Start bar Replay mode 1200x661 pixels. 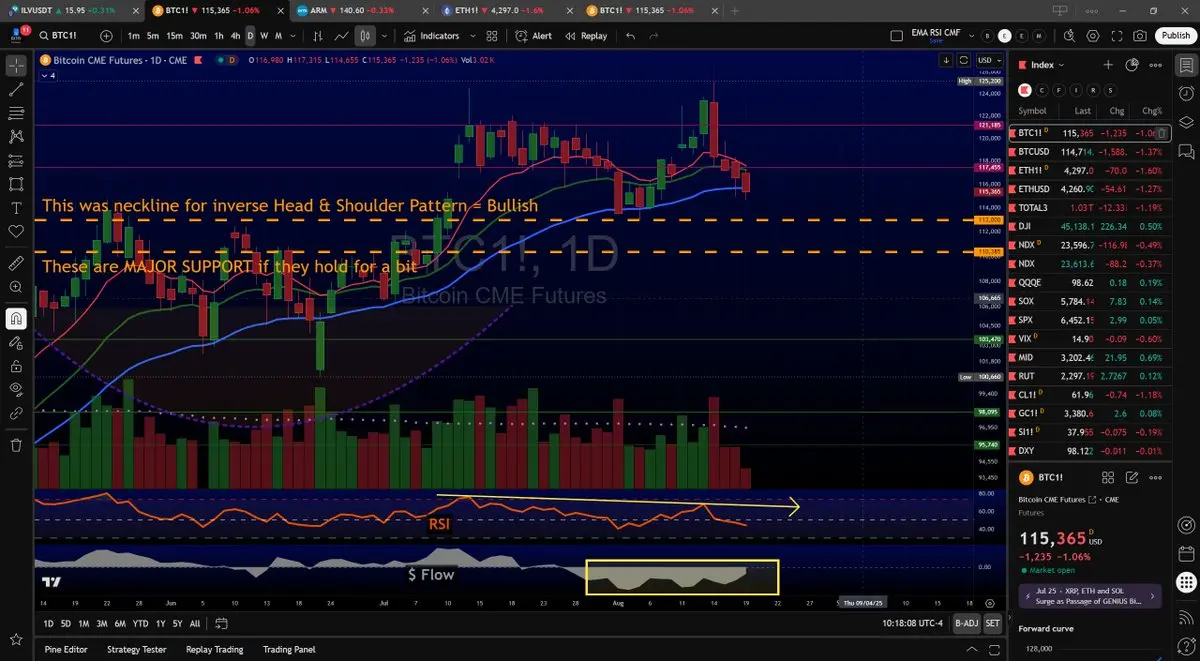(586, 36)
